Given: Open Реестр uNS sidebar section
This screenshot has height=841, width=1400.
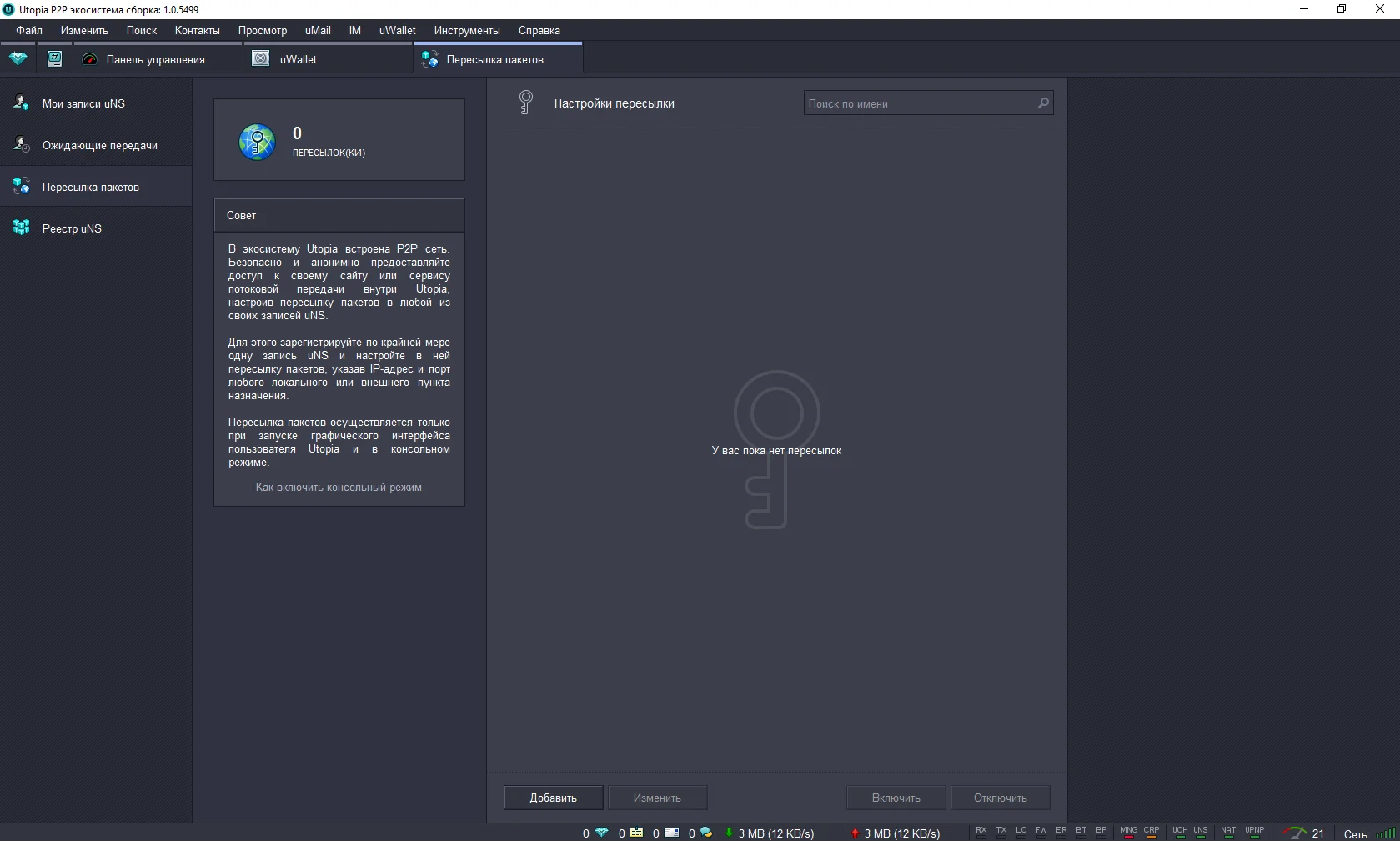Looking at the screenshot, I should (72, 228).
